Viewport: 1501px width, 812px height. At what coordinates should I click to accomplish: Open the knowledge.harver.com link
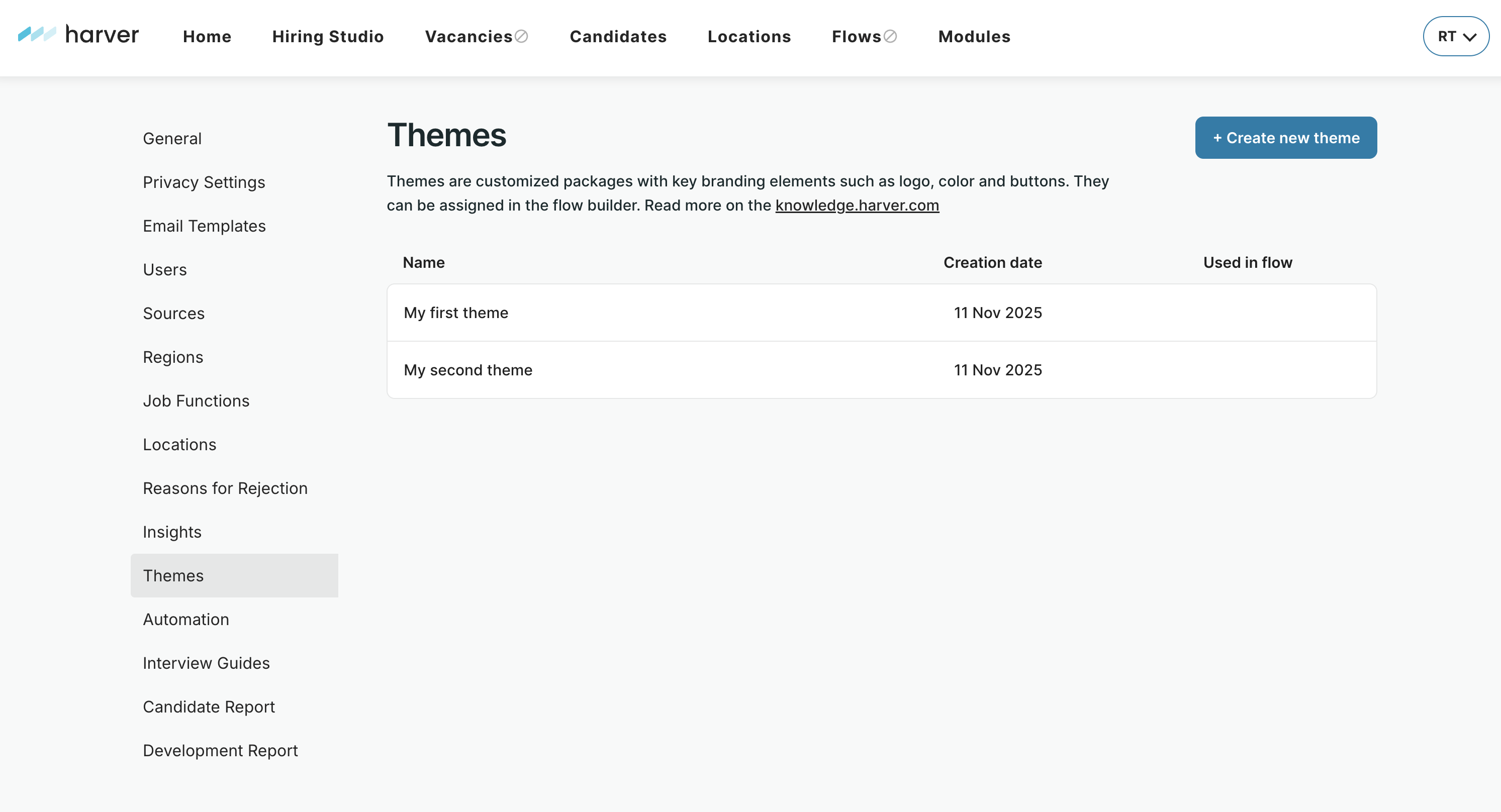tap(857, 206)
